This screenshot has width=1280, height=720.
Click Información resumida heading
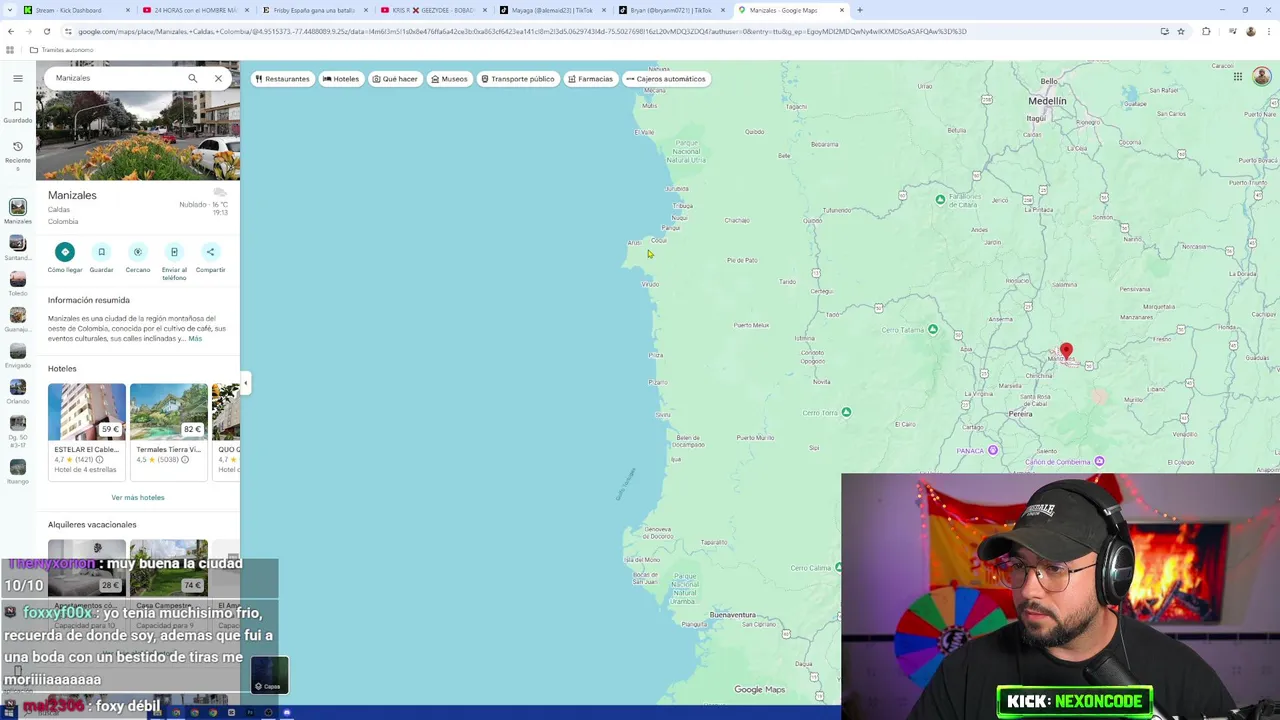tap(89, 300)
